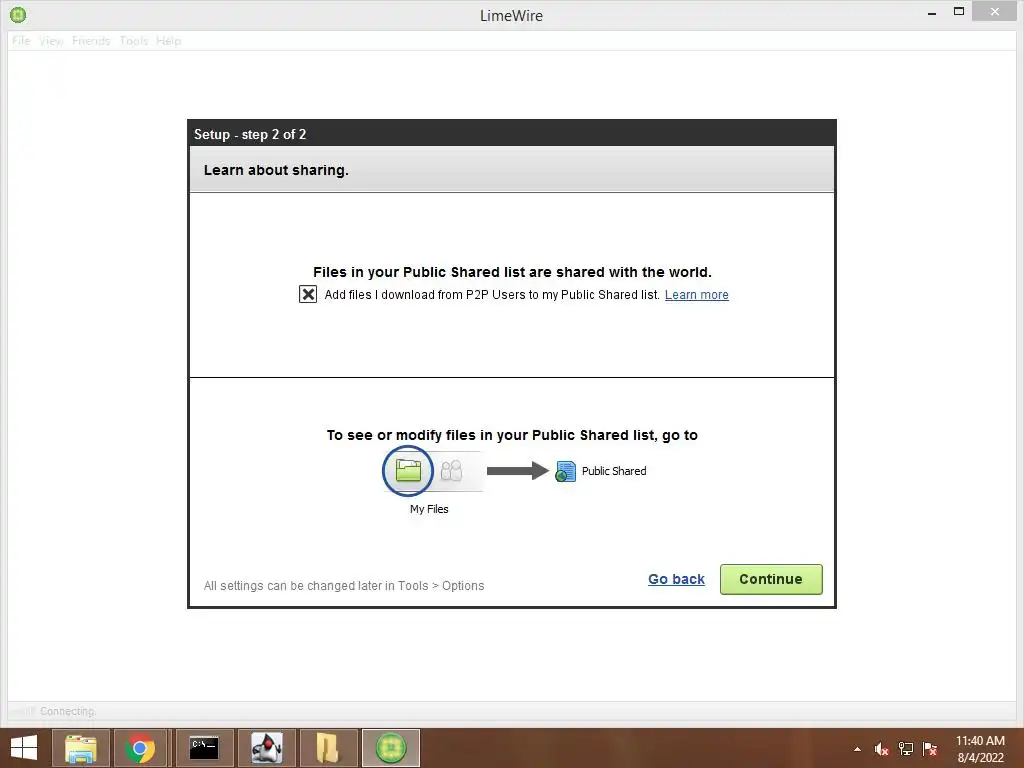
Task: Uncheck the add downloaded files sharing checkbox
Action: point(308,295)
